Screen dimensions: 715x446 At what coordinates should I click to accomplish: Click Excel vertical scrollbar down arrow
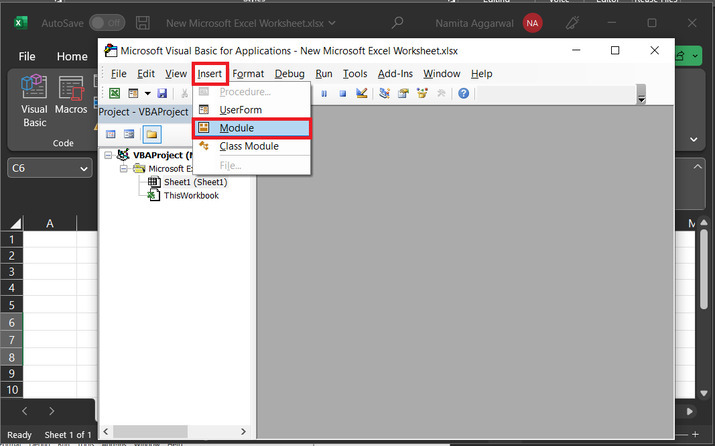[x=704, y=393]
